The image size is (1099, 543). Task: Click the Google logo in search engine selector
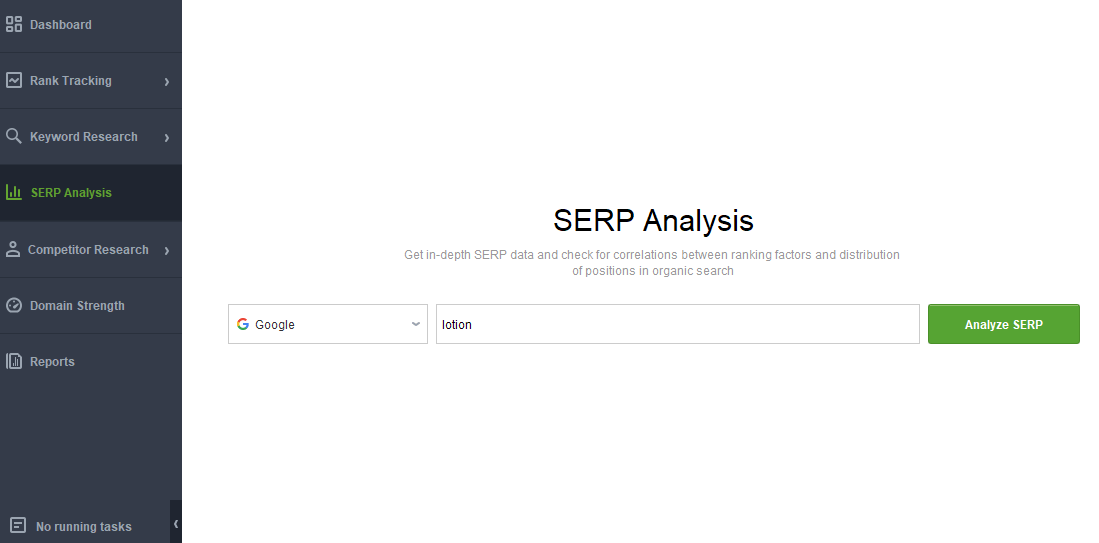(x=243, y=324)
